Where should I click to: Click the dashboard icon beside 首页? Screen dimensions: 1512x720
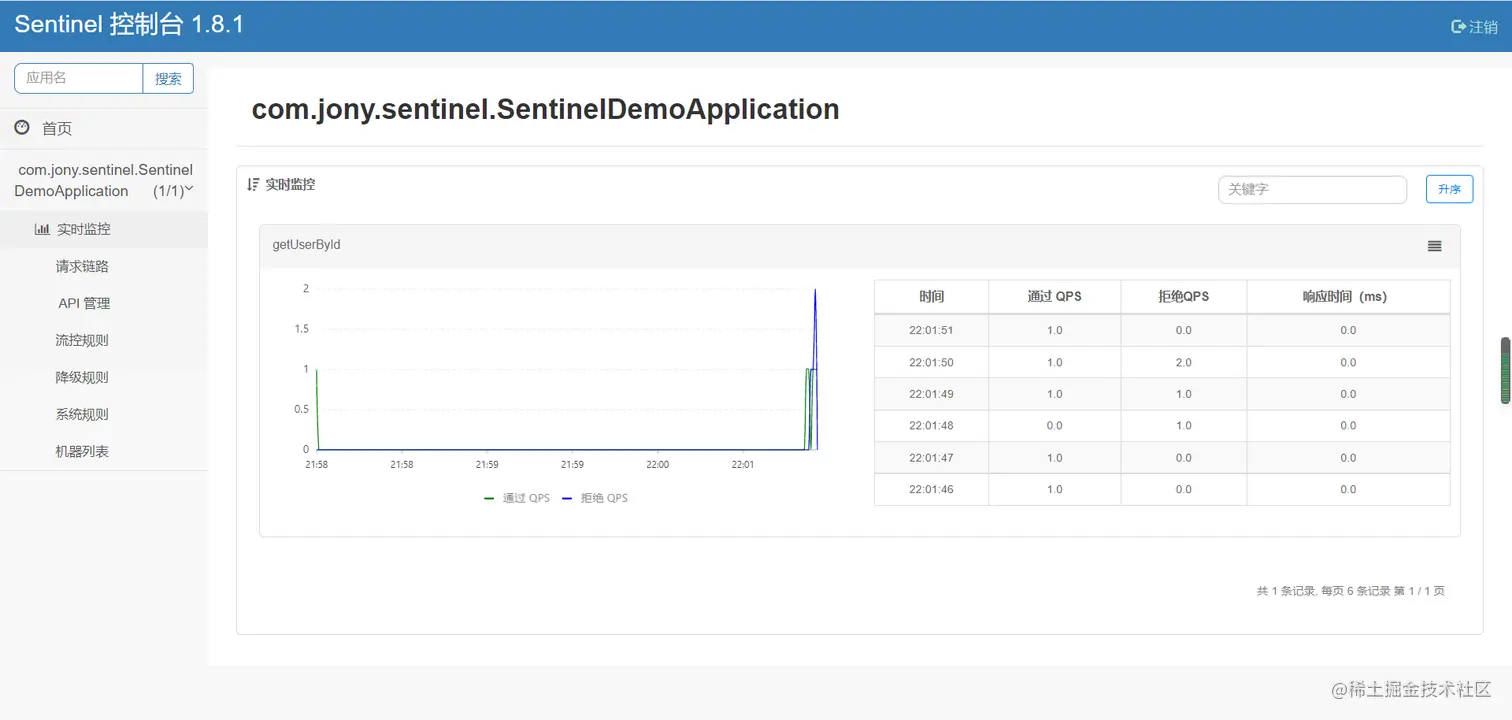[22, 128]
